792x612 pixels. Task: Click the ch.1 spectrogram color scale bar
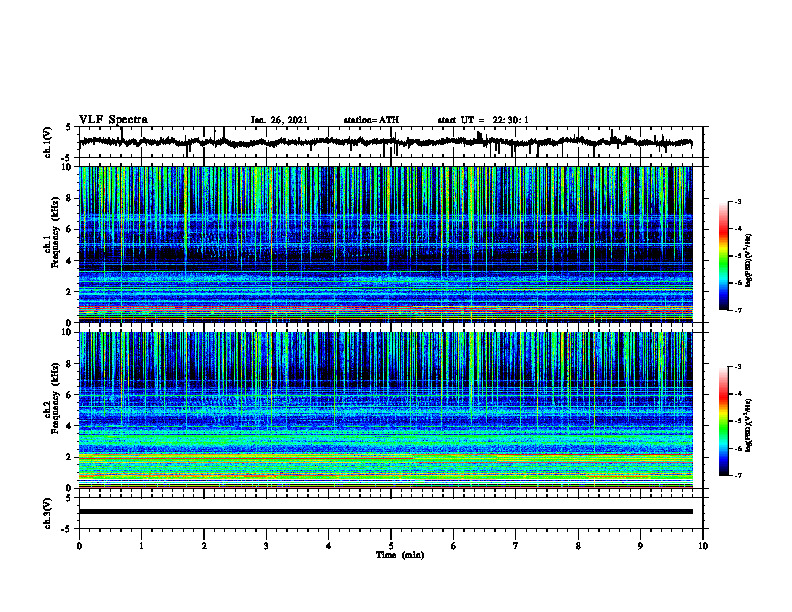pyautogui.click(x=723, y=256)
